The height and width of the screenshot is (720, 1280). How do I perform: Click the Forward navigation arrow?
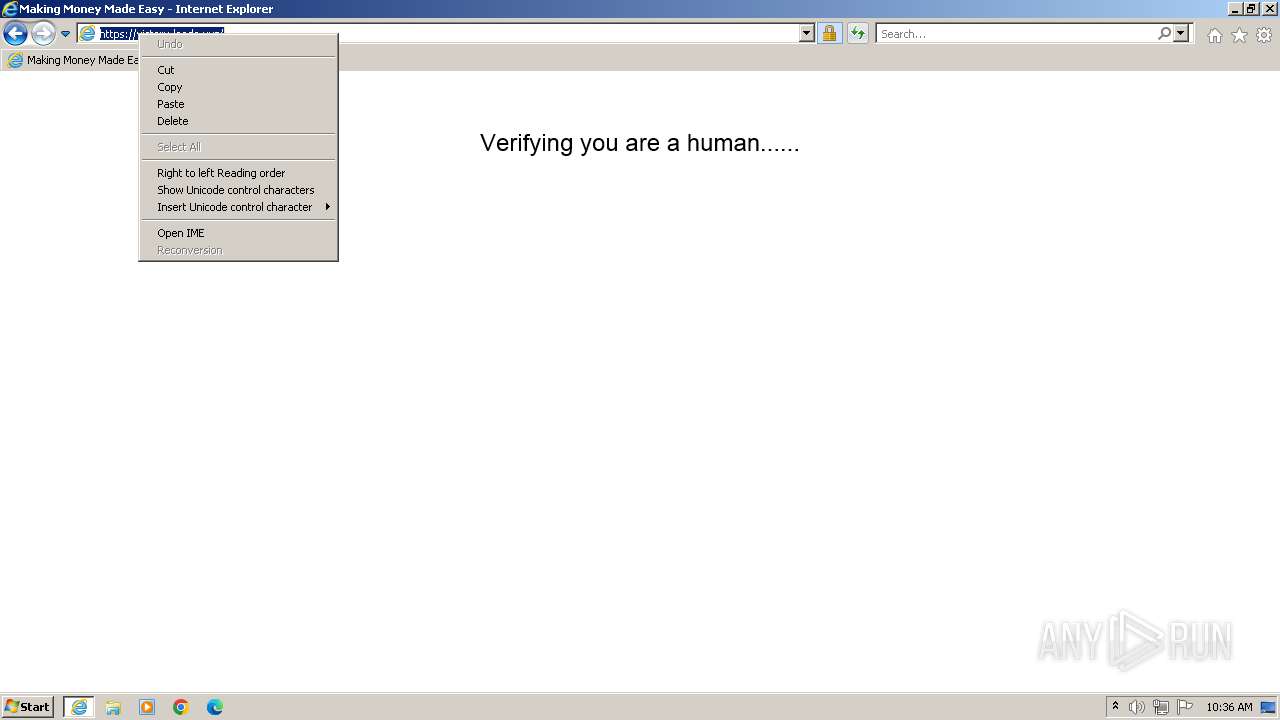(x=43, y=34)
